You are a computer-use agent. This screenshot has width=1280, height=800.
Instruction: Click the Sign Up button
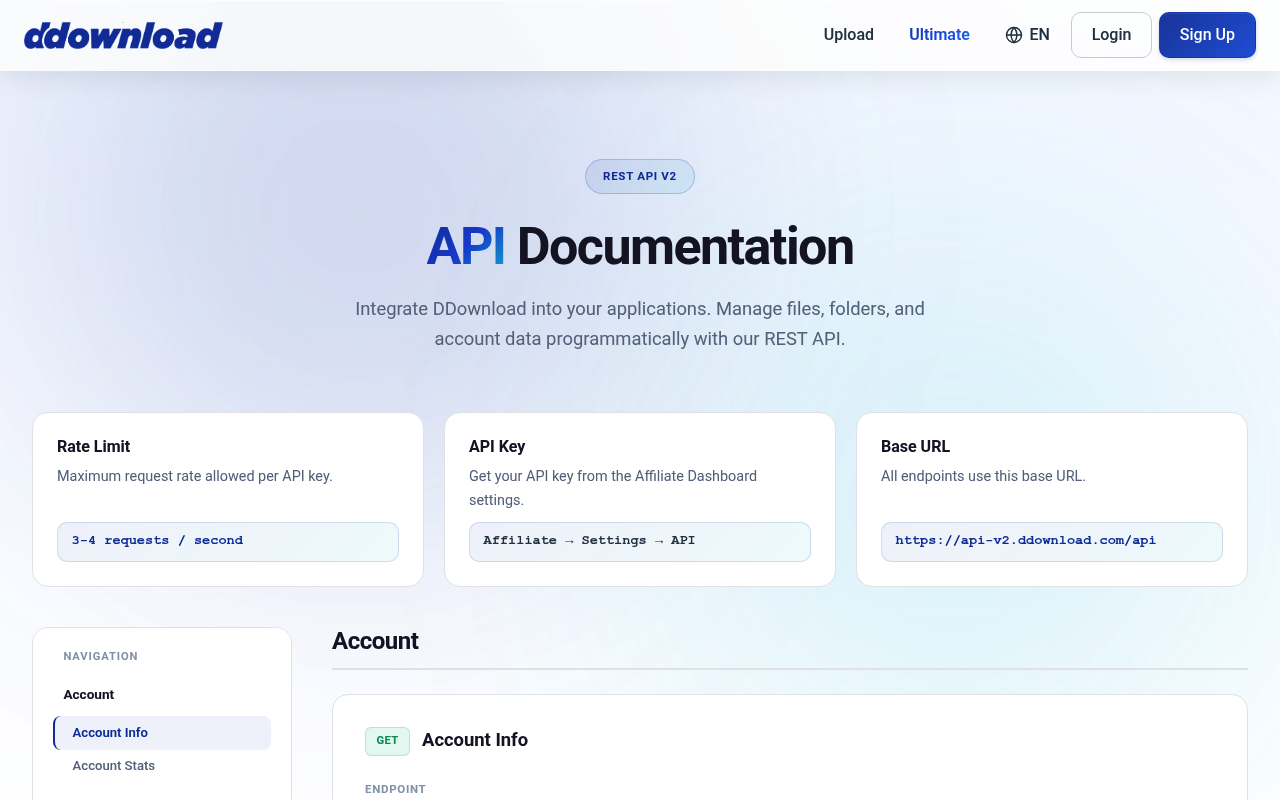tap(1207, 35)
